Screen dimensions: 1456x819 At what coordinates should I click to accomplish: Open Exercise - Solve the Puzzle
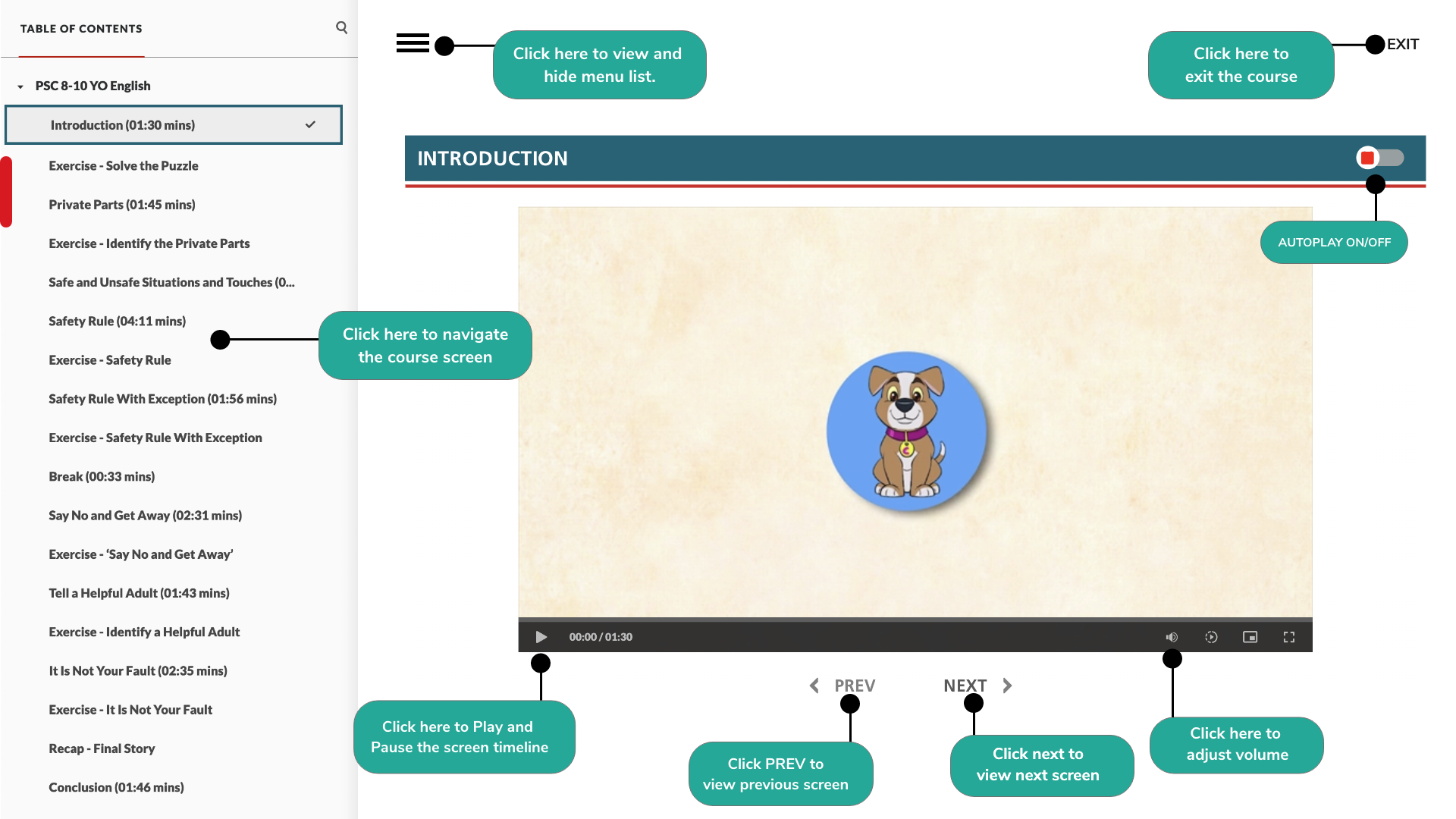point(124,166)
